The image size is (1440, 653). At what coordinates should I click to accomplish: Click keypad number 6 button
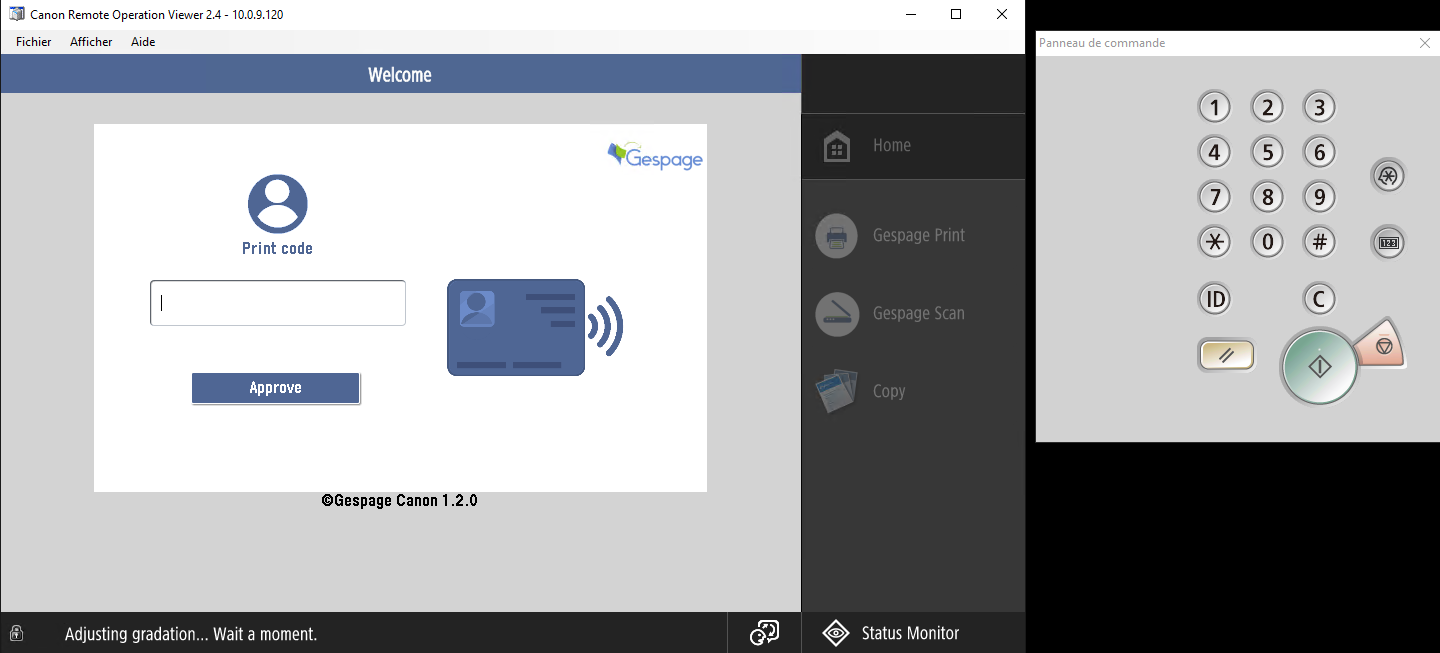[1319, 153]
